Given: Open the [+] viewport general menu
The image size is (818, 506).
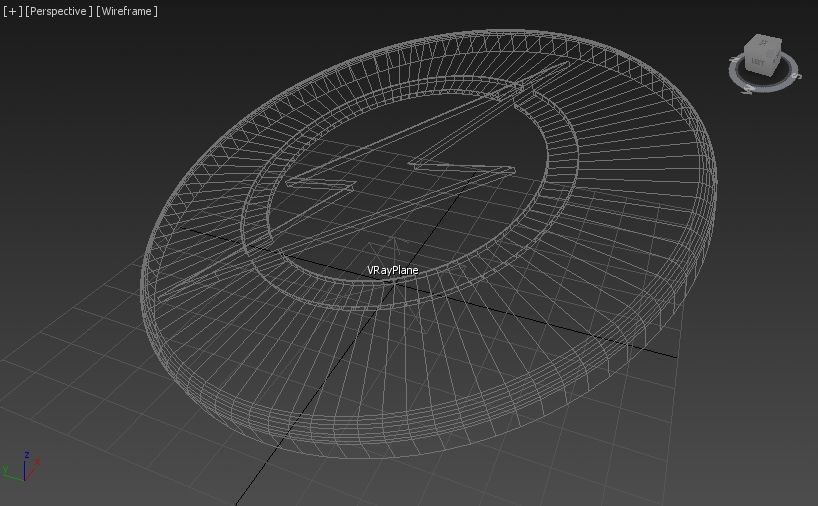Looking at the screenshot, I should coord(13,11).
